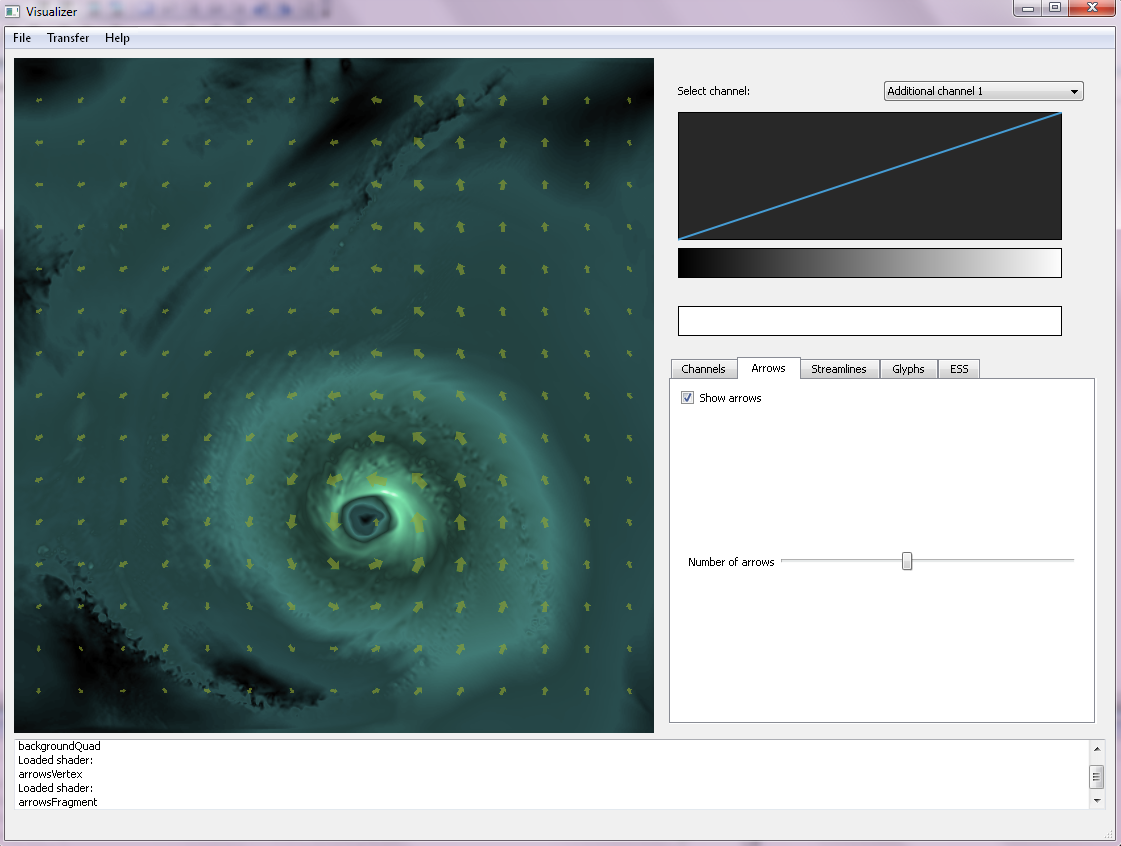This screenshot has height=846, width=1121.
Task: Click the 'Number of arrows' label
Action: pos(731,562)
